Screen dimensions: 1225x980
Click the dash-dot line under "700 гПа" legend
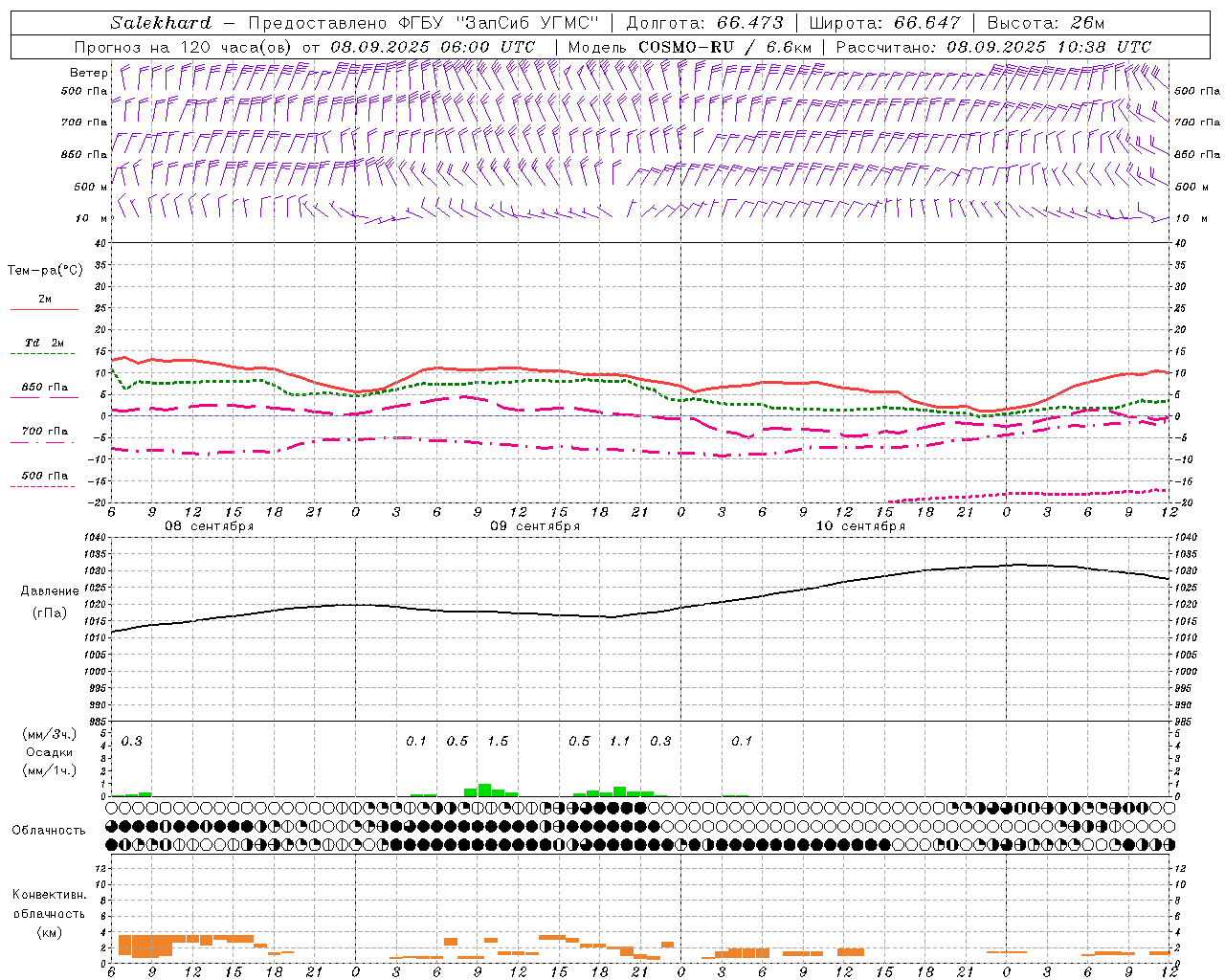point(42,442)
